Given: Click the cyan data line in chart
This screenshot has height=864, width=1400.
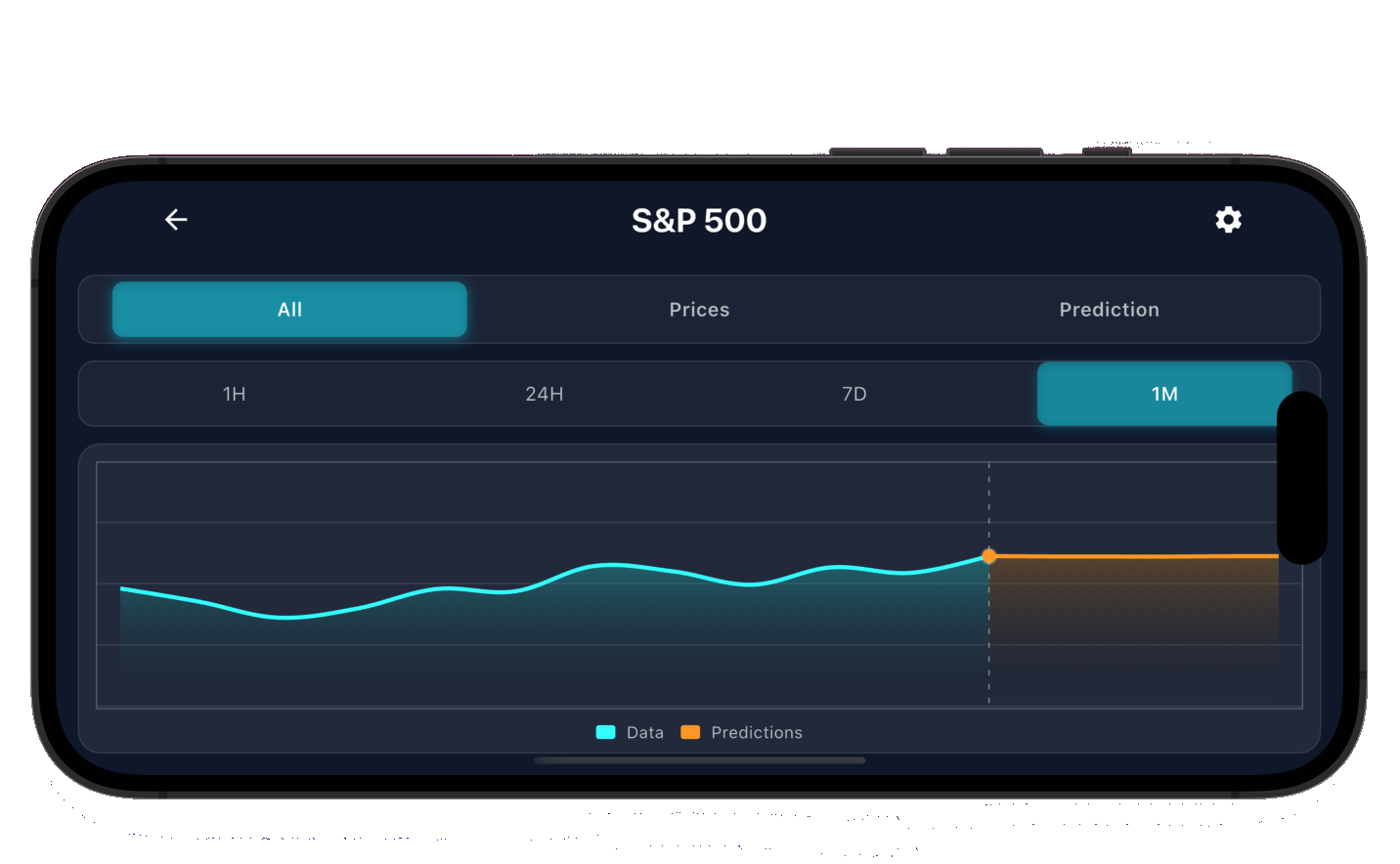Looking at the screenshot, I should (x=611, y=565).
